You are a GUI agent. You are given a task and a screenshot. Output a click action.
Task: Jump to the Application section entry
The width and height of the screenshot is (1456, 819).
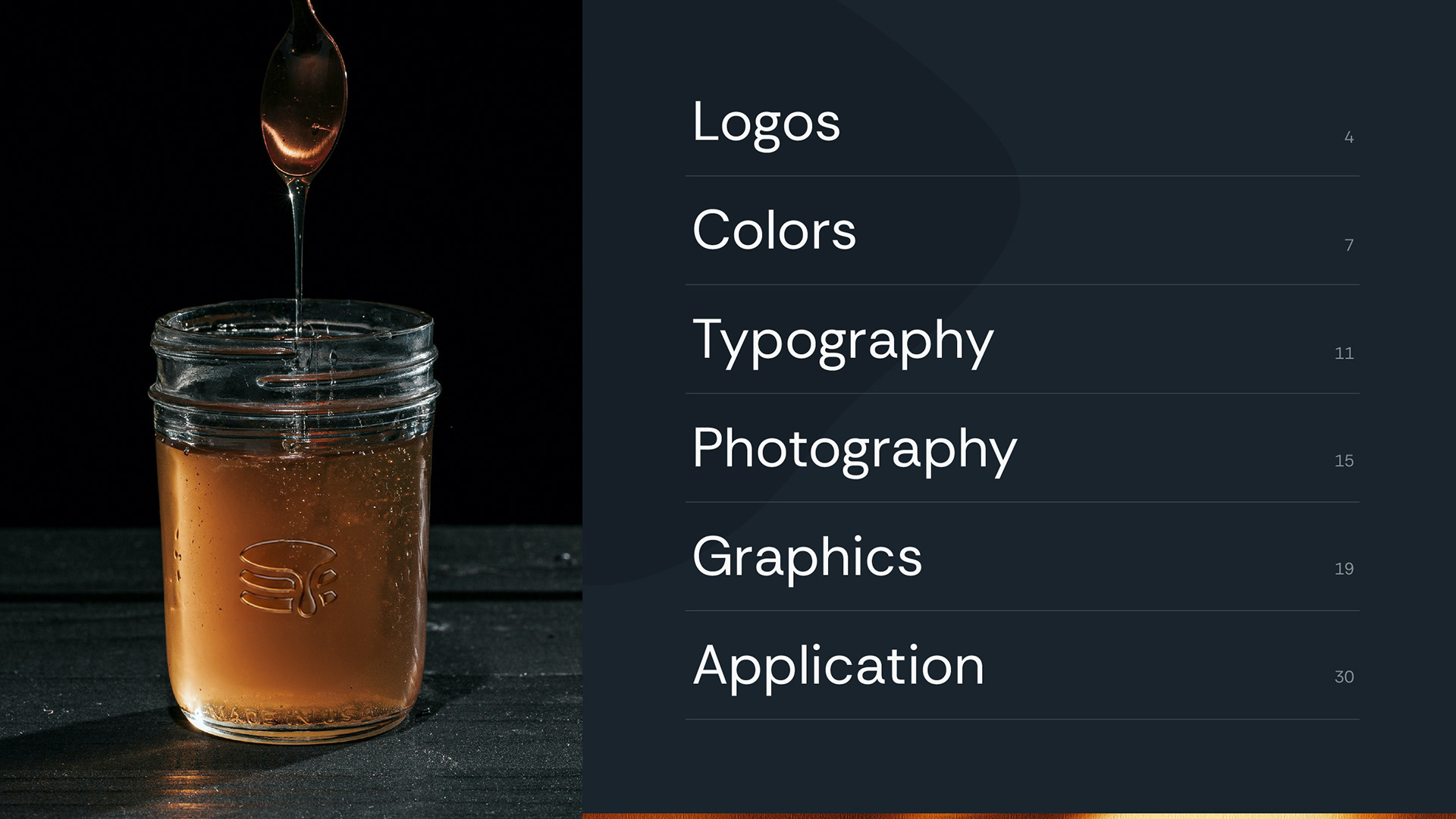pyautogui.click(x=839, y=667)
